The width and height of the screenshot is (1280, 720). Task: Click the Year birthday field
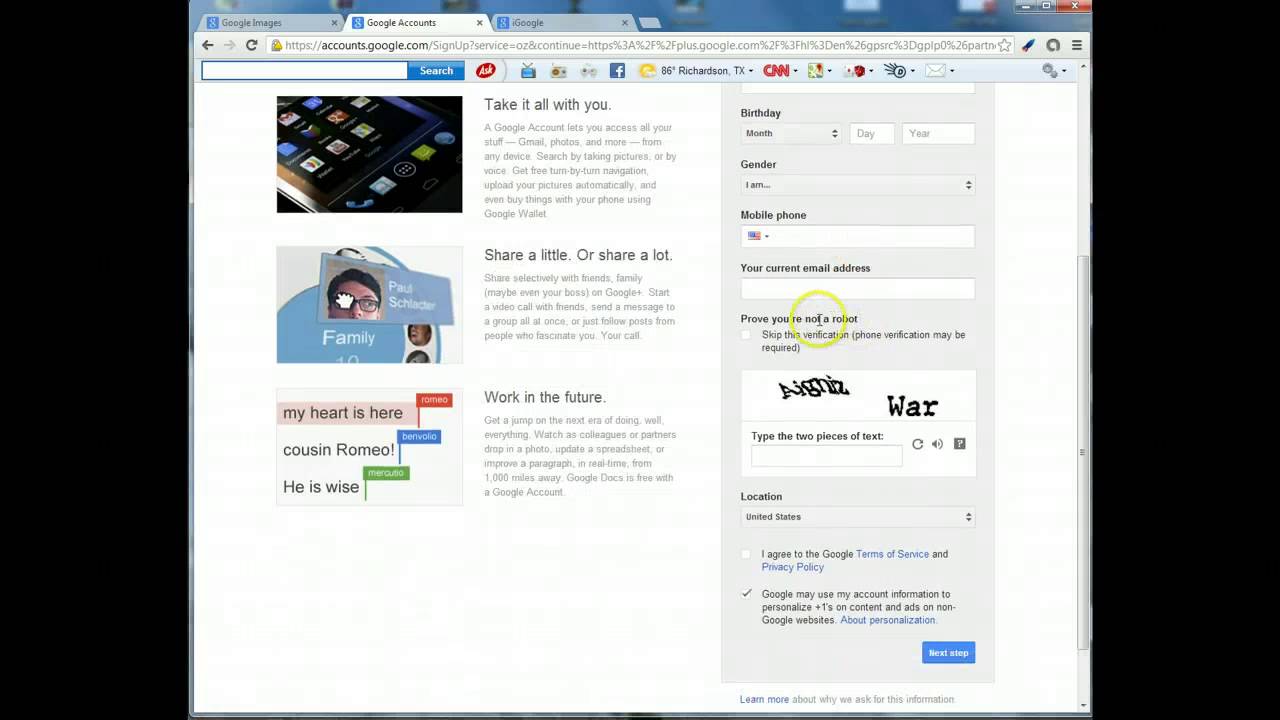(x=938, y=133)
